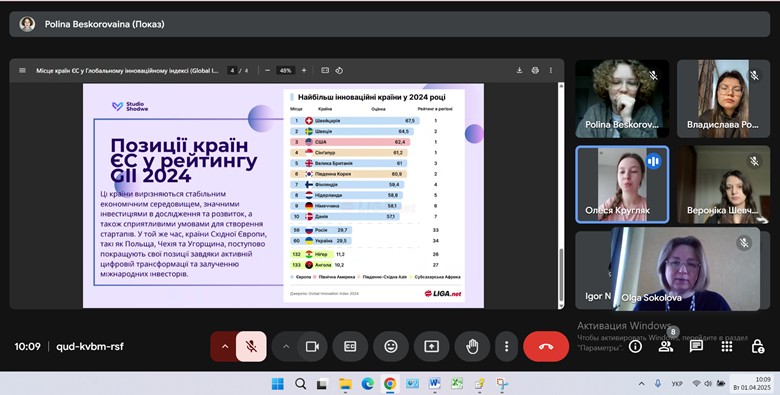Open host controls lock icon

[758, 347]
